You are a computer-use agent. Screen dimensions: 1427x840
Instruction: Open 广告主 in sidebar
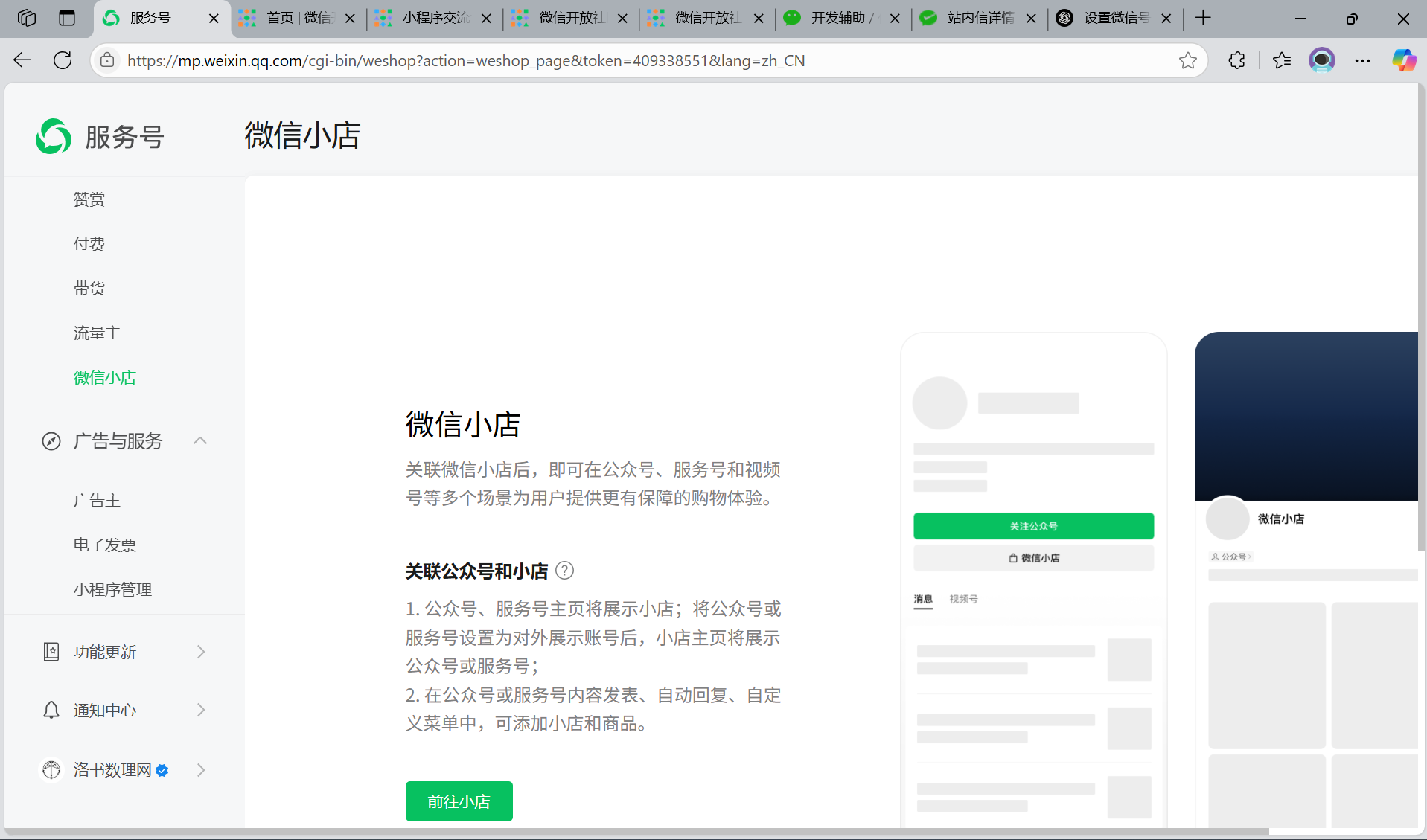(97, 501)
